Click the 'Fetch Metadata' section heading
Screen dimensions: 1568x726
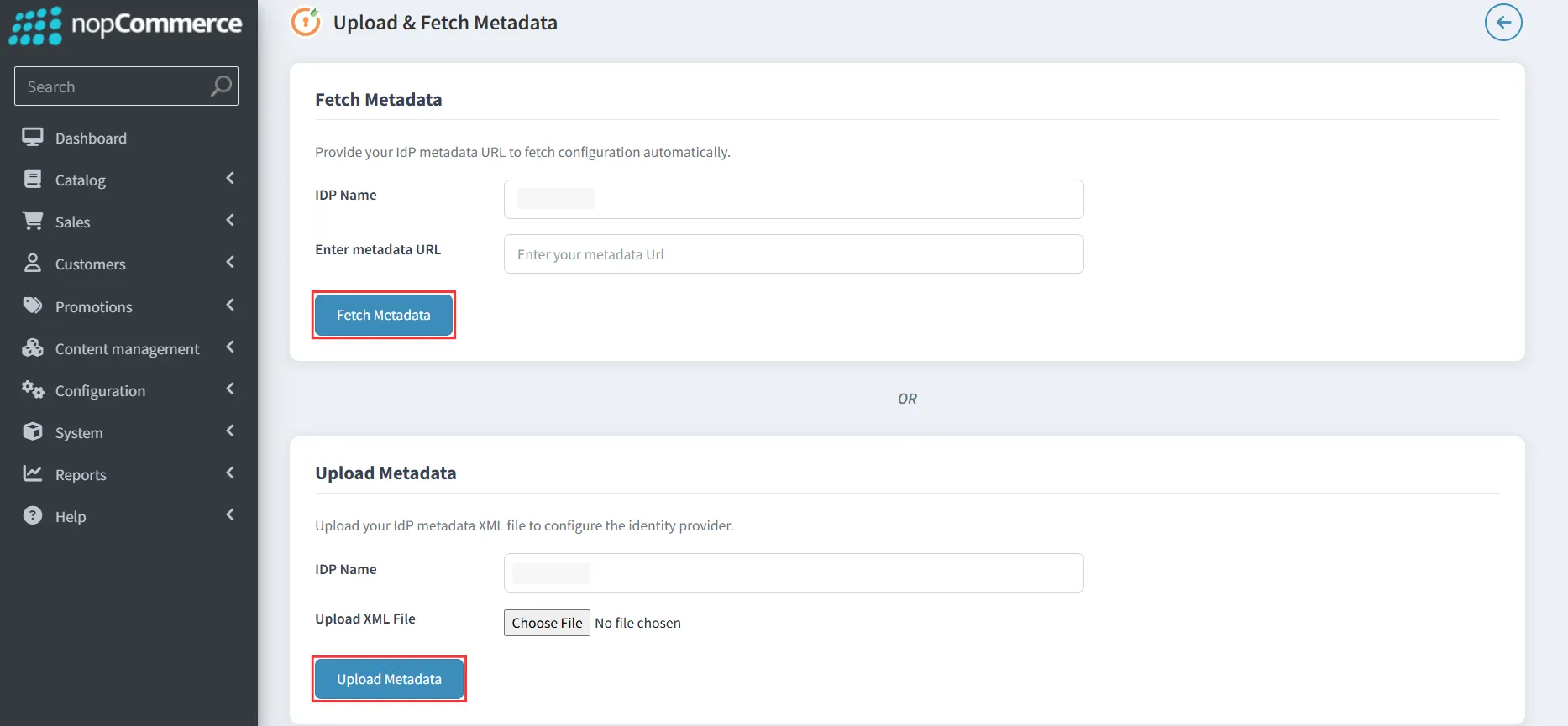[378, 99]
